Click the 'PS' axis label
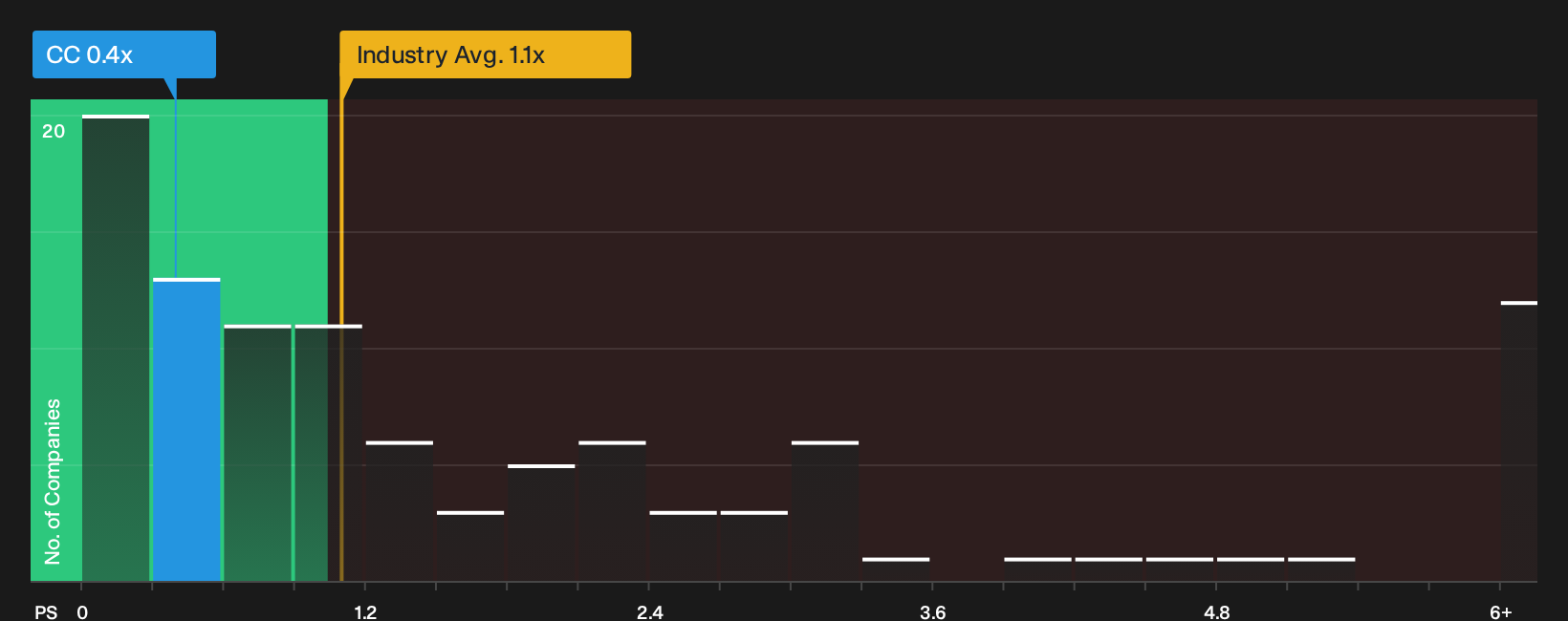 pyautogui.click(x=46, y=612)
